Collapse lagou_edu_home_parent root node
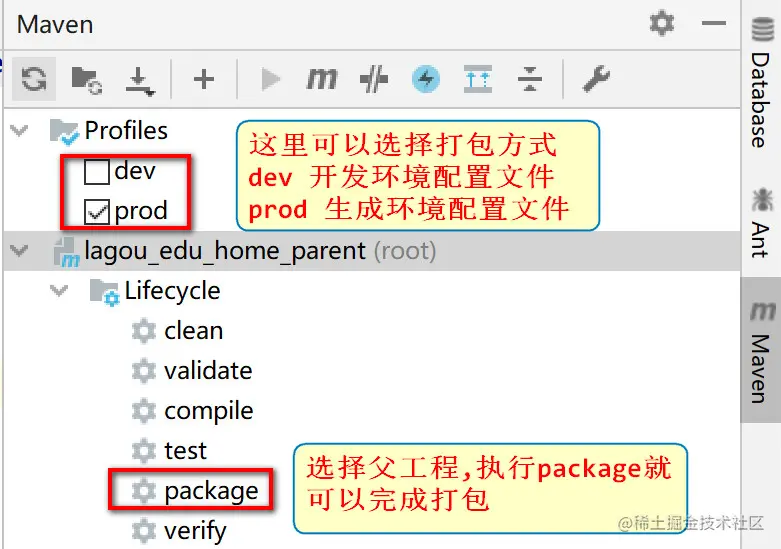 pyautogui.click(x=19, y=250)
